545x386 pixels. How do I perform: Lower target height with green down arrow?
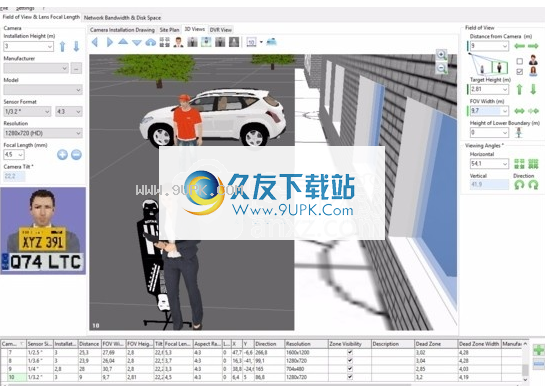click(x=533, y=89)
